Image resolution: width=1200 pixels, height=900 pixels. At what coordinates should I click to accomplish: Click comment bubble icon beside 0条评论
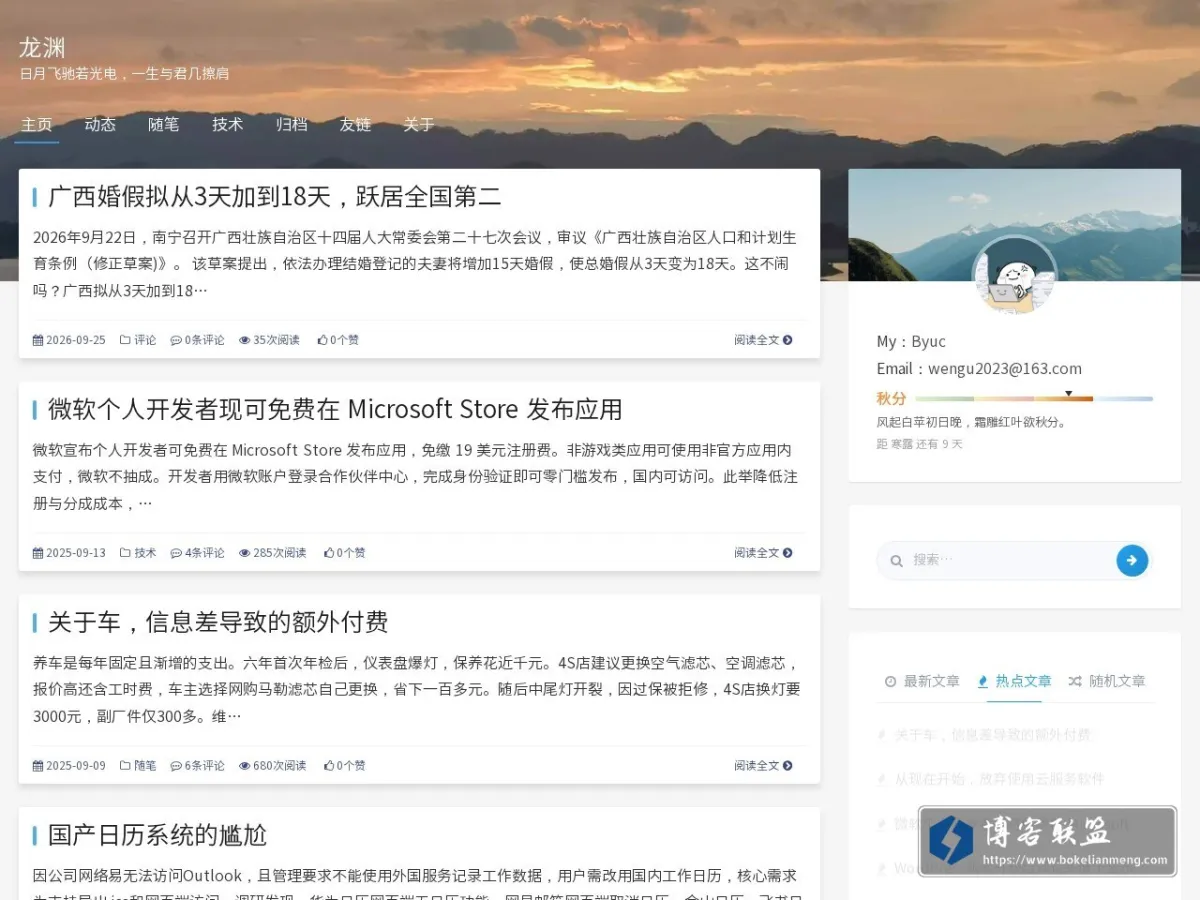click(x=176, y=340)
